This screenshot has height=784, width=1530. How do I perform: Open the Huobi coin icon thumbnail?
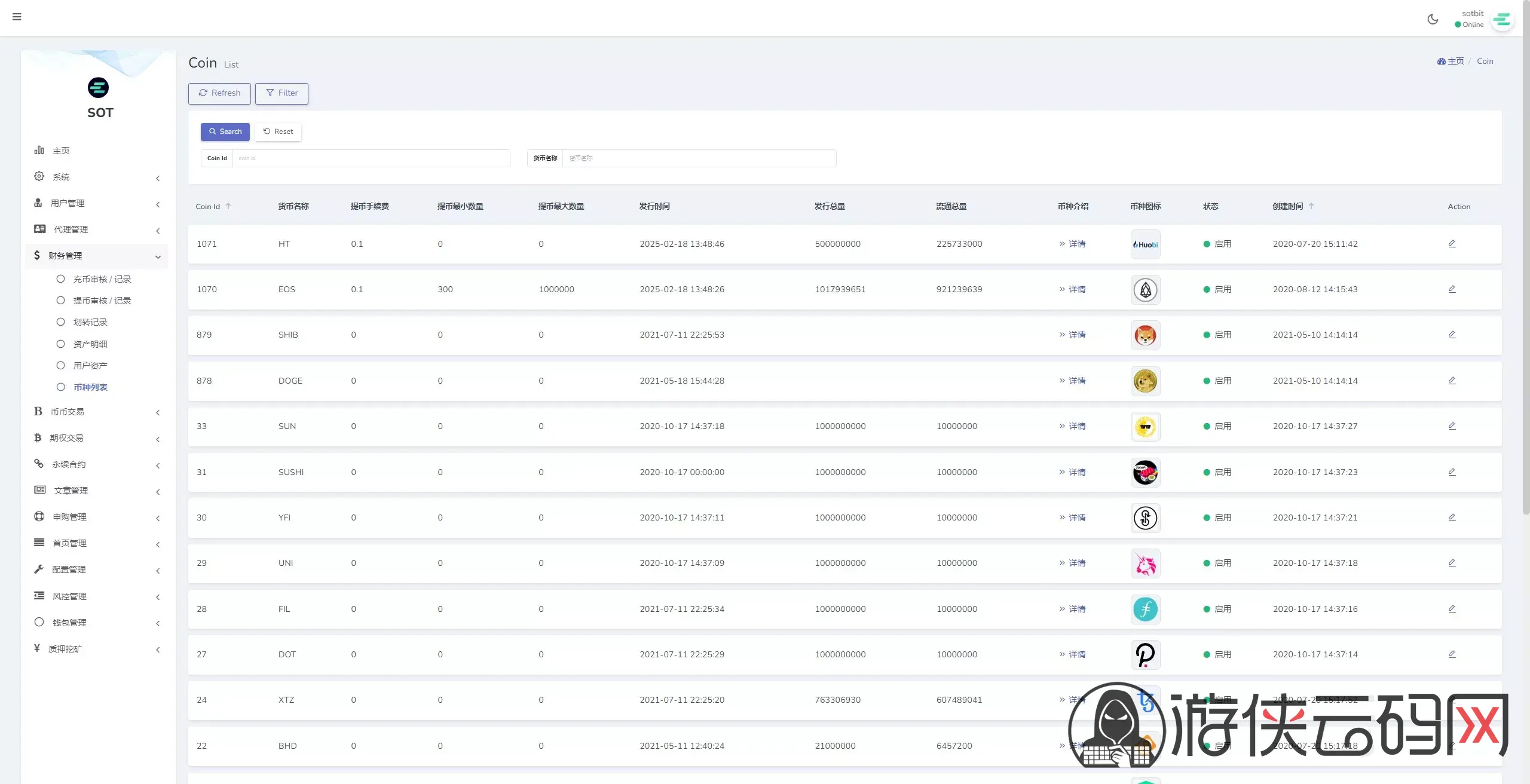coord(1145,244)
